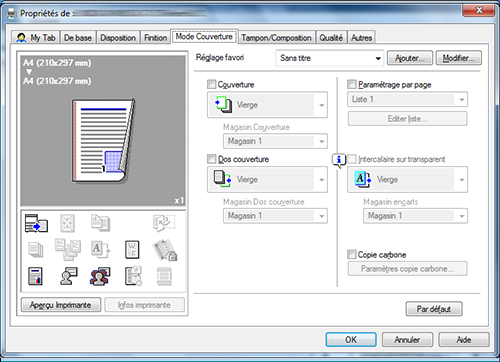Image resolution: width=500 pixels, height=362 pixels.
Task: Click the greyed letter A insert icon
Action: (100, 250)
